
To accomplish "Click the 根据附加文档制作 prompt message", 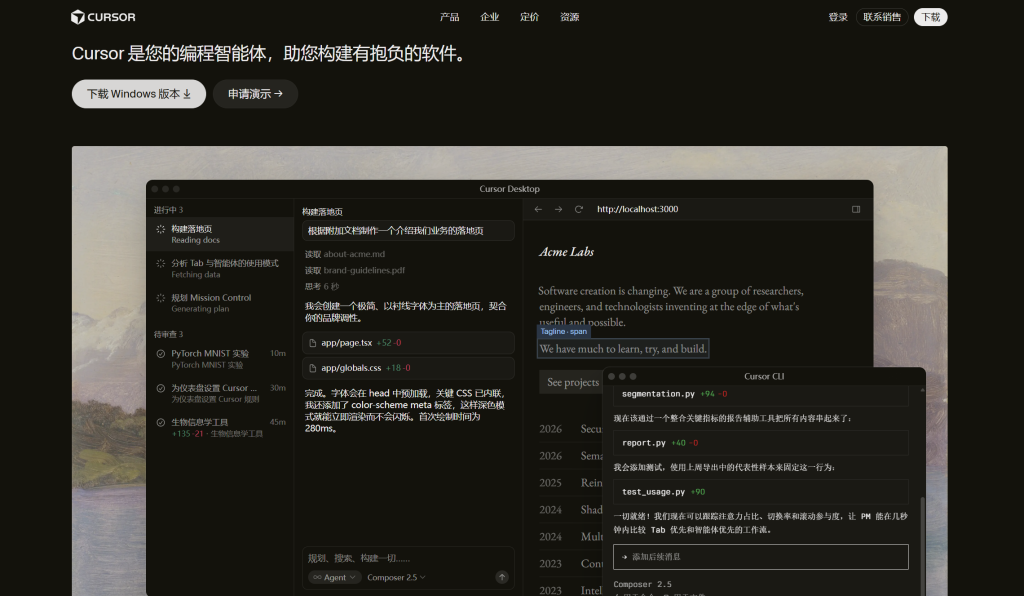I will [x=408, y=230].
